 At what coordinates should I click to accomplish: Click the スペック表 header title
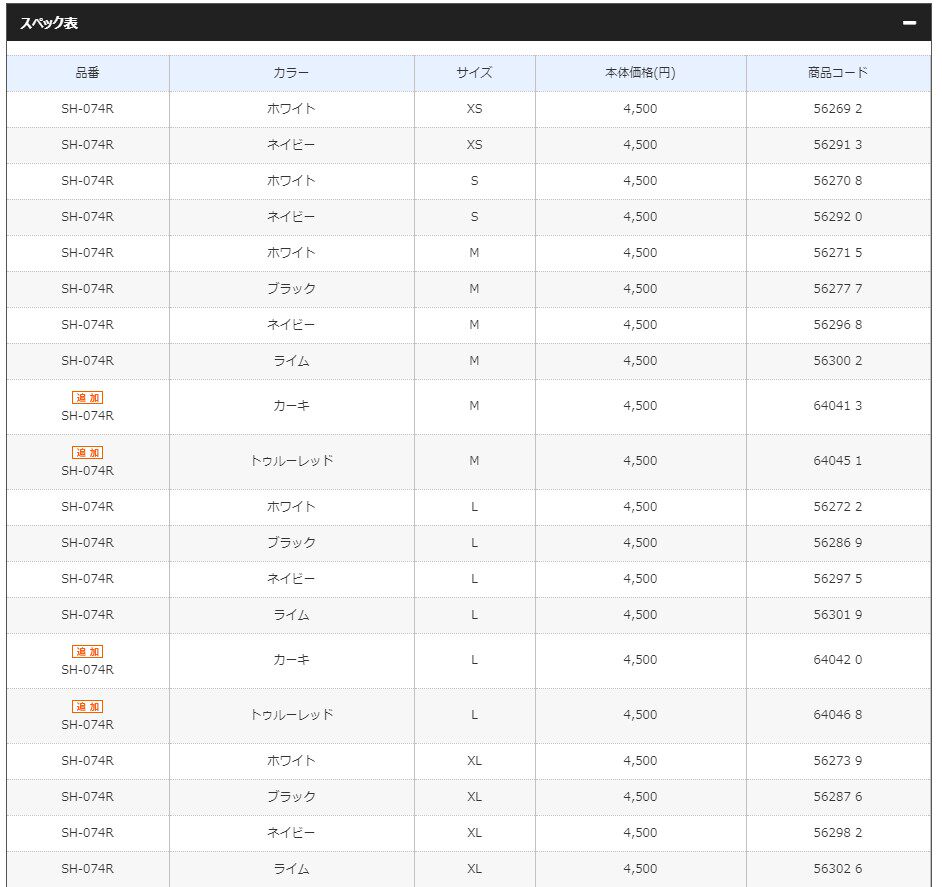49,23
